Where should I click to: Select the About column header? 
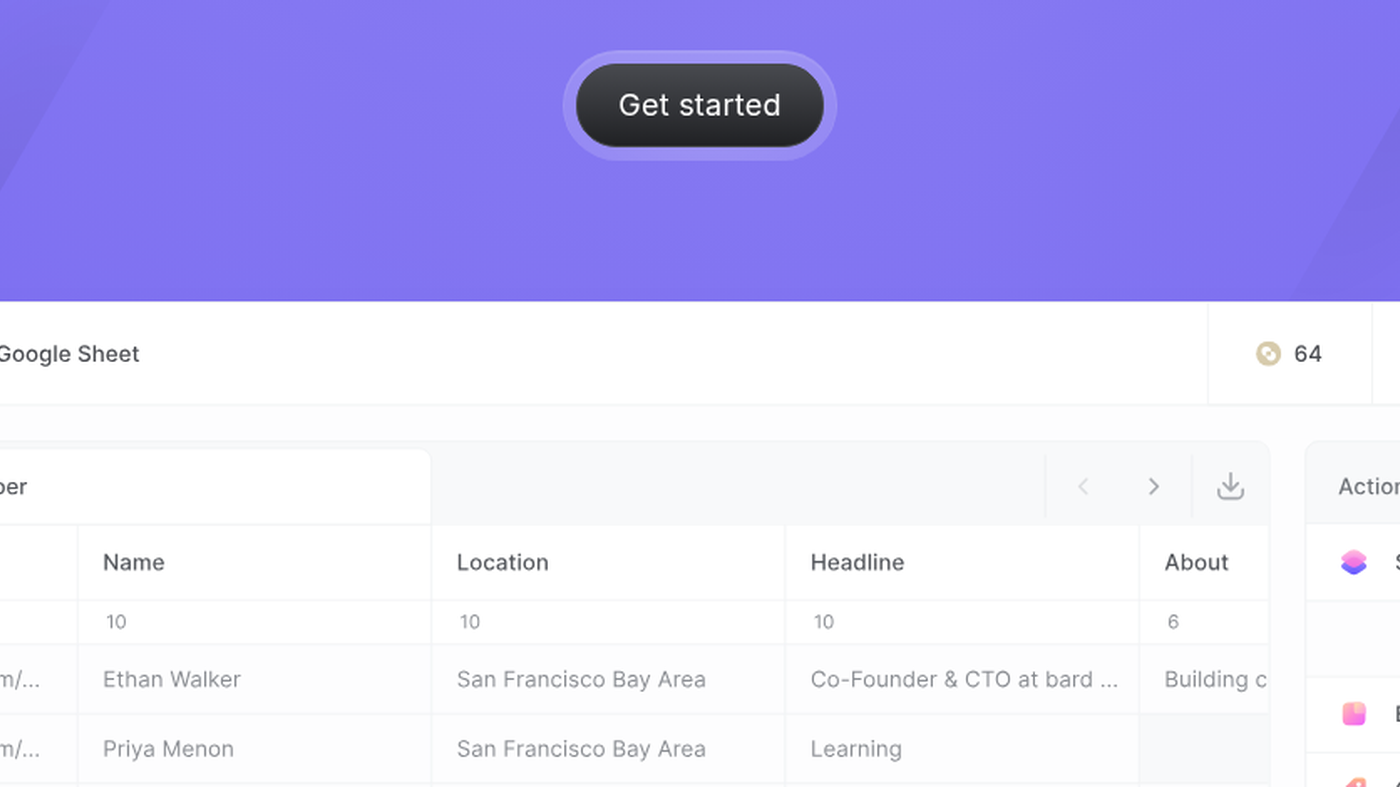[1205, 562]
